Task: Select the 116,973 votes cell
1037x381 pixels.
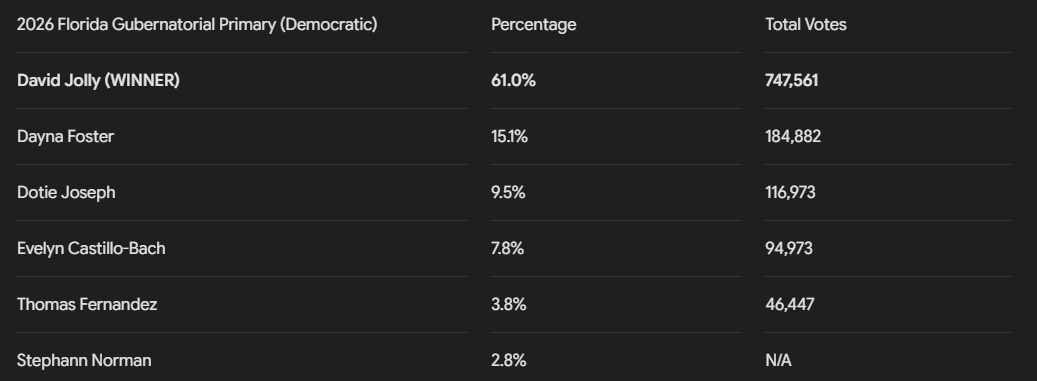Action: click(x=790, y=192)
